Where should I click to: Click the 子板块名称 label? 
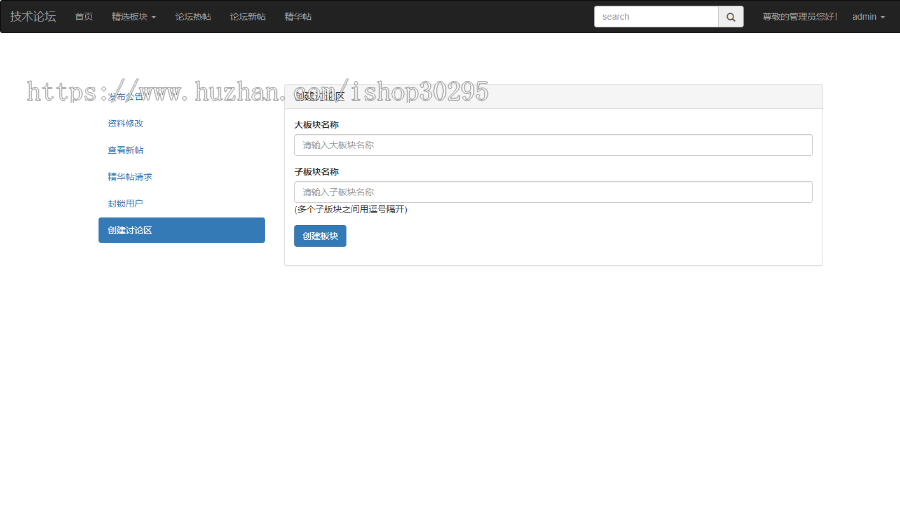click(316, 172)
